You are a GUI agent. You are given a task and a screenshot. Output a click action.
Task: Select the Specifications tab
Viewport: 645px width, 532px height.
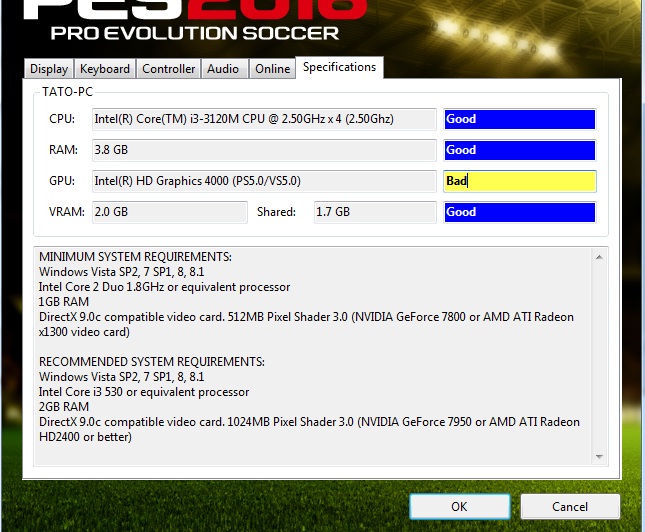coord(339,67)
